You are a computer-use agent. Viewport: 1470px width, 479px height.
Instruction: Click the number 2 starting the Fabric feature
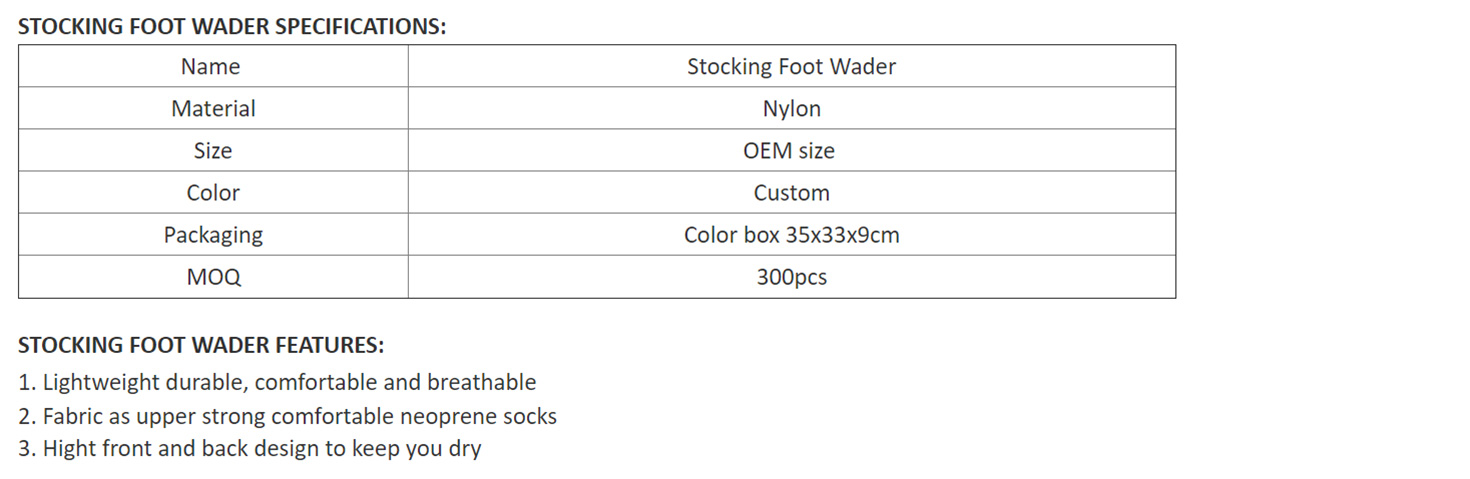tap(25, 416)
